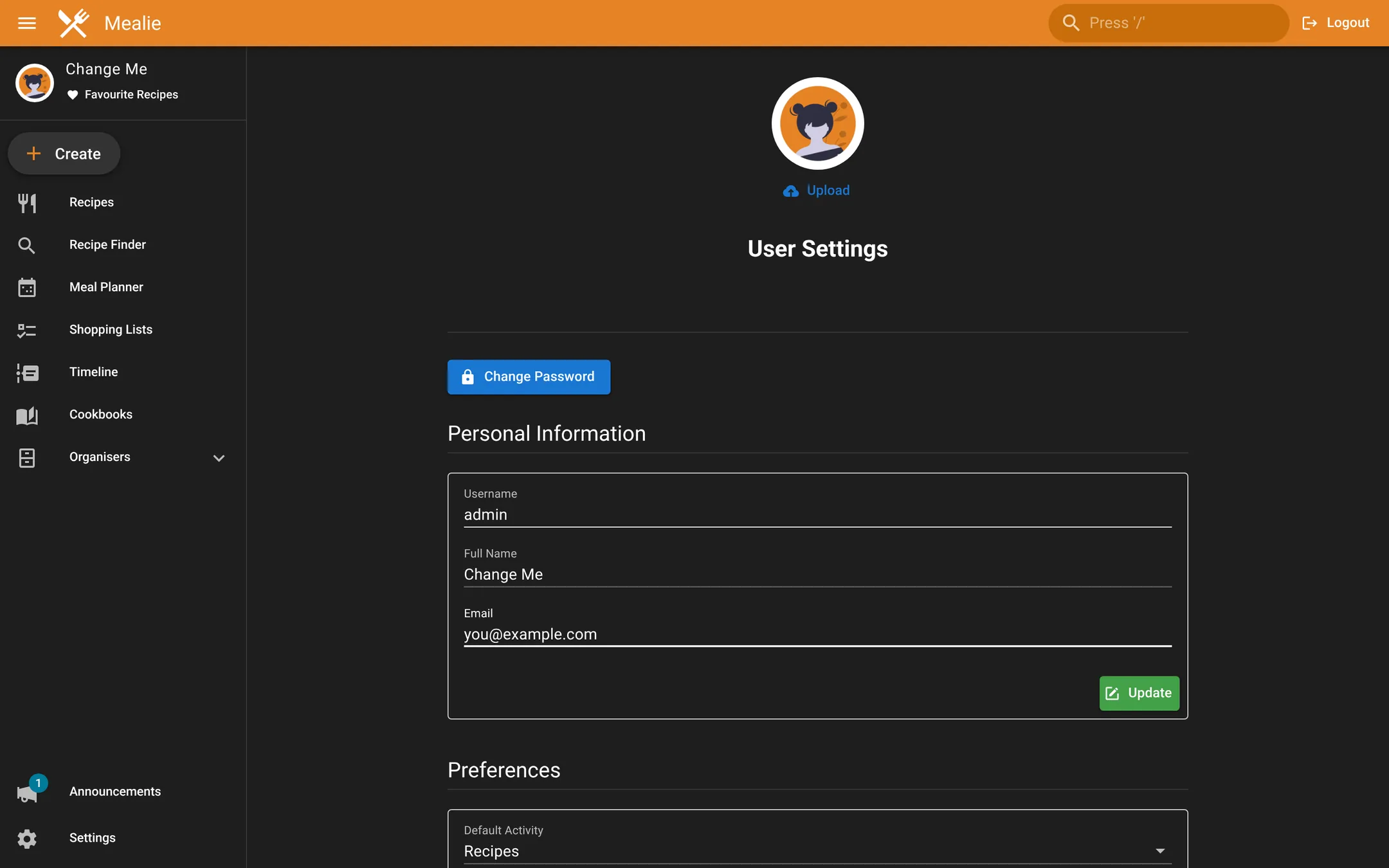Screen dimensions: 1389x868
Task: Click the Logout text
Action: coord(1348,23)
